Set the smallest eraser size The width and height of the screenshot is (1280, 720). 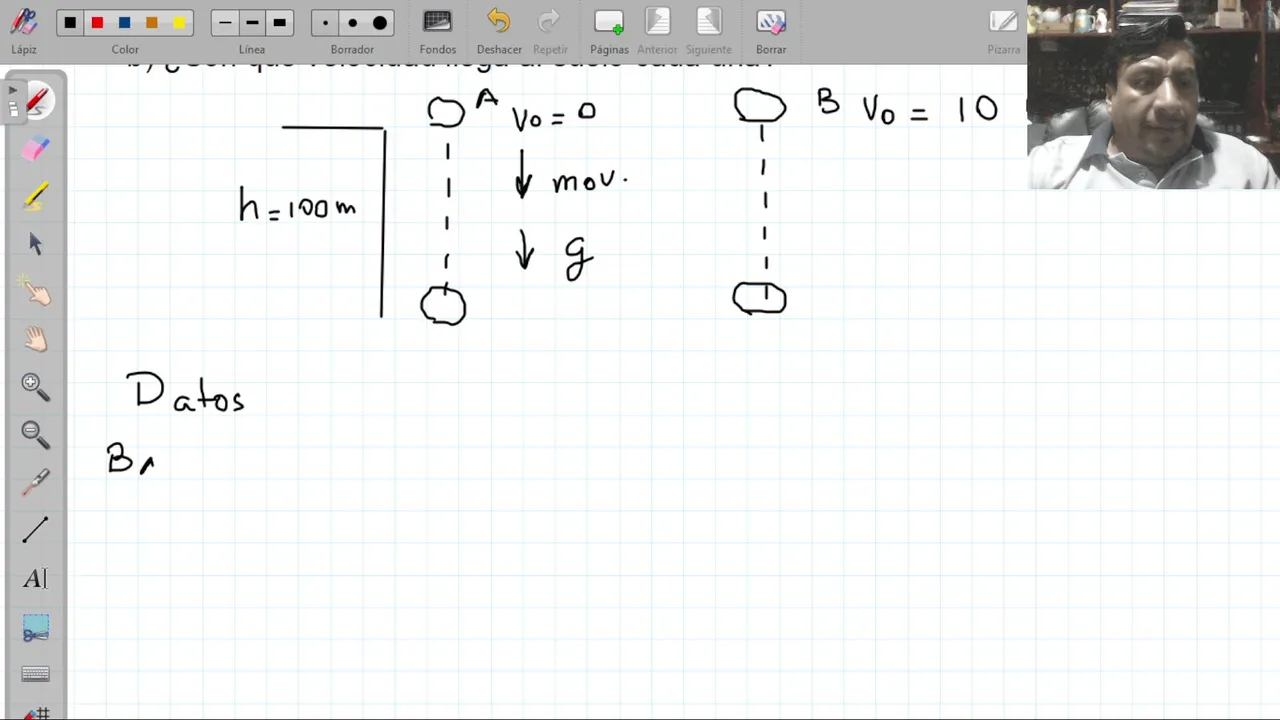coord(325,23)
